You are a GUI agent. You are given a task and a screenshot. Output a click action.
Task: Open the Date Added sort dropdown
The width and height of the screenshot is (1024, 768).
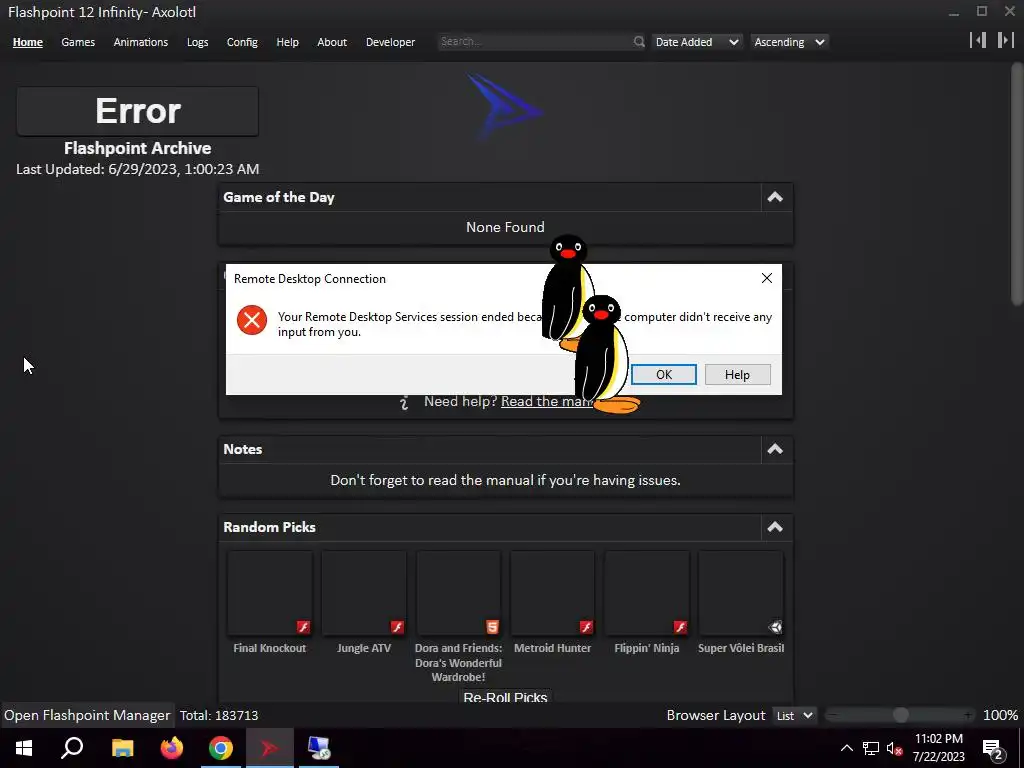tap(697, 42)
